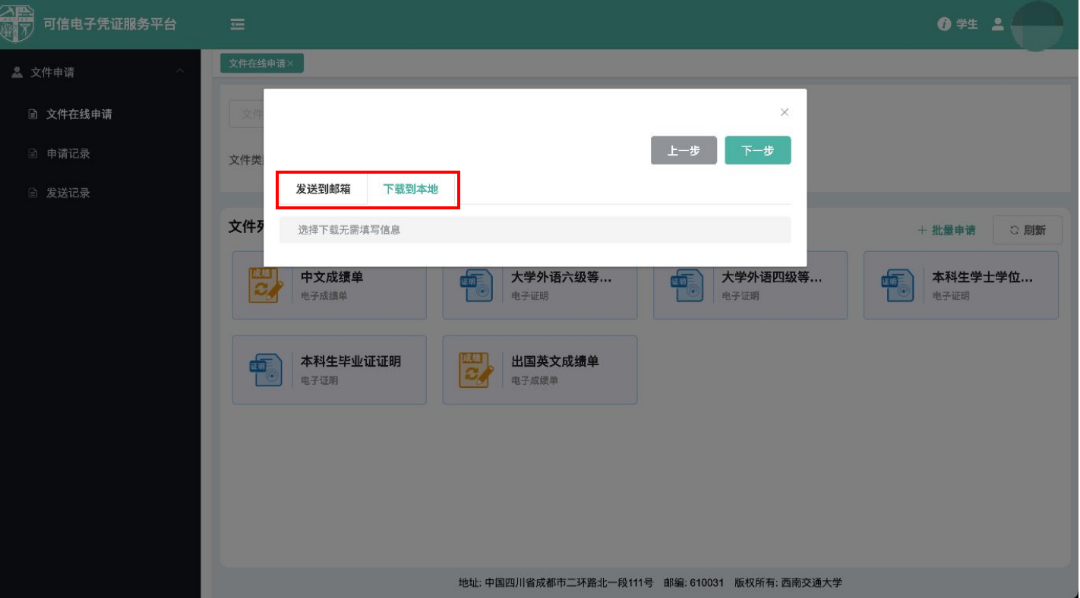Click the document icon next to 发送记录

(x=32, y=193)
